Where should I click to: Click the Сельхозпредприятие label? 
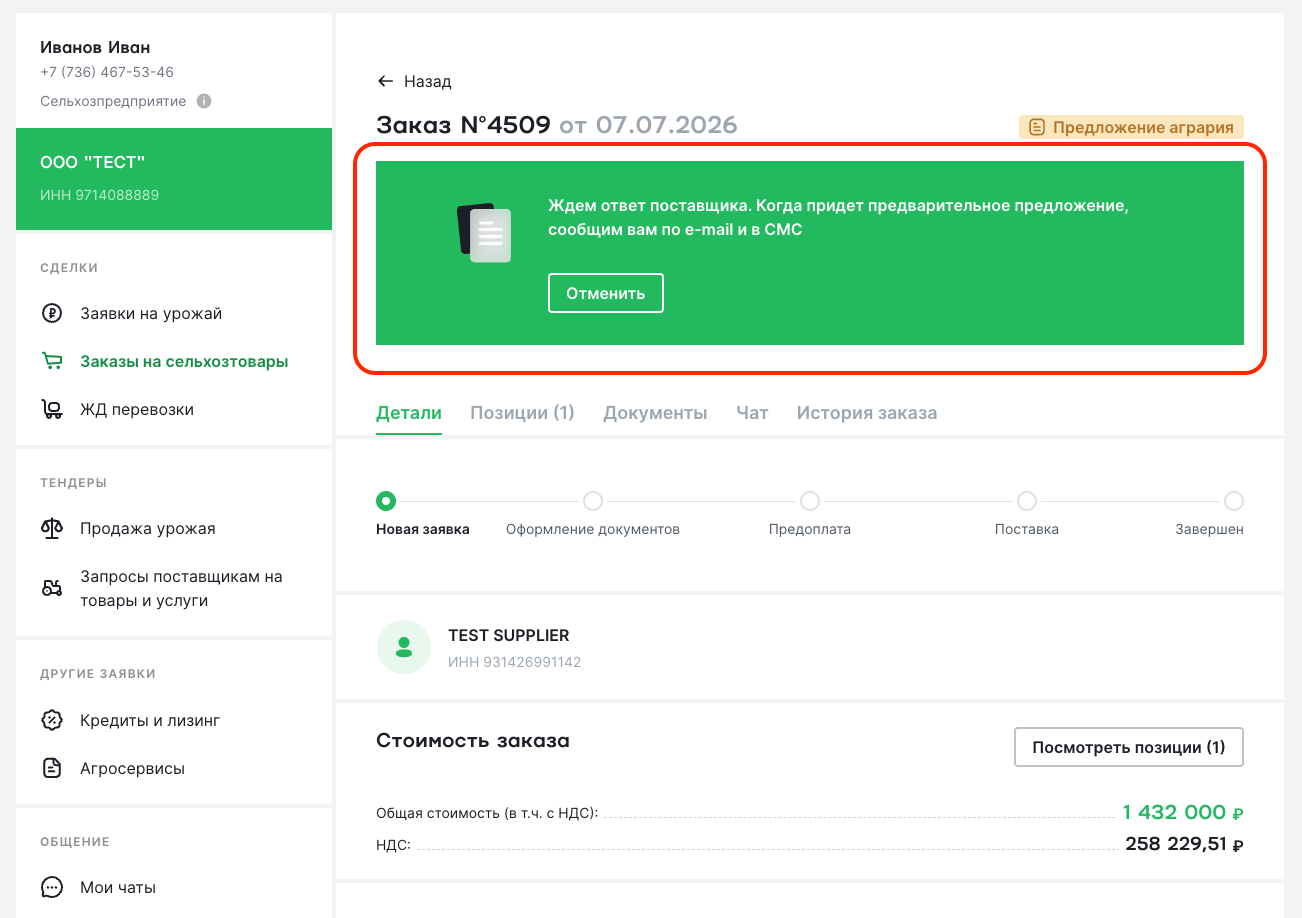(113, 101)
